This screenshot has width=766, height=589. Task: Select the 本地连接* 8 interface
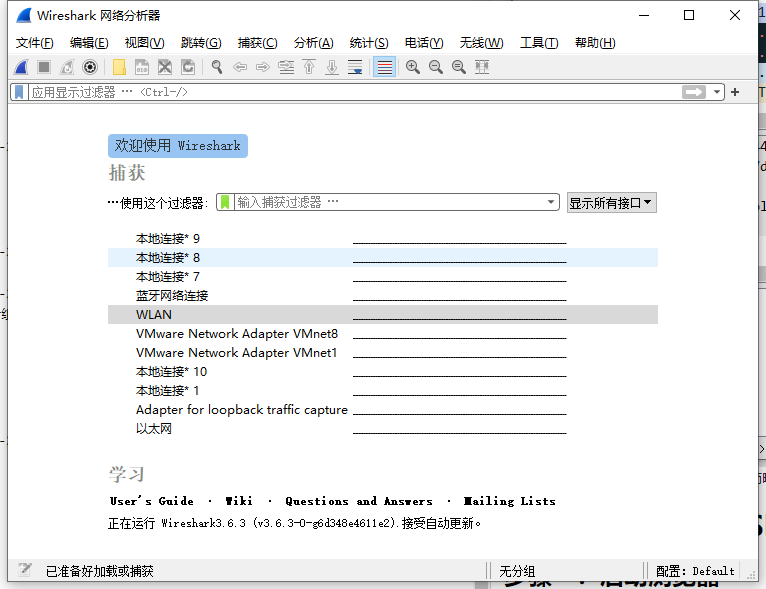(383, 257)
